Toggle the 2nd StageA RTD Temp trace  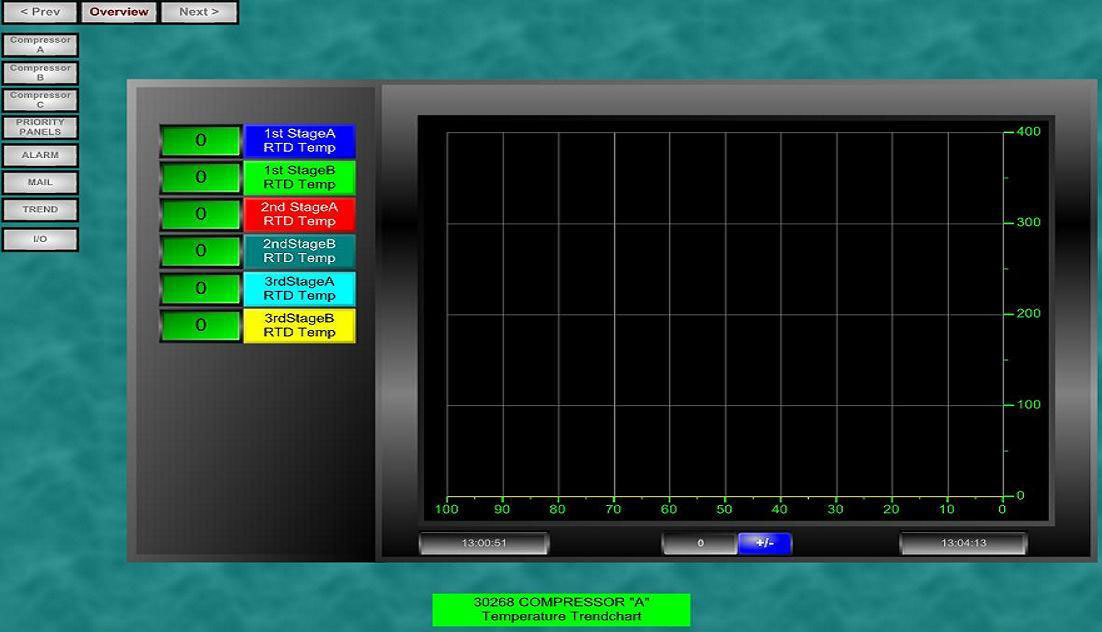[299, 214]
